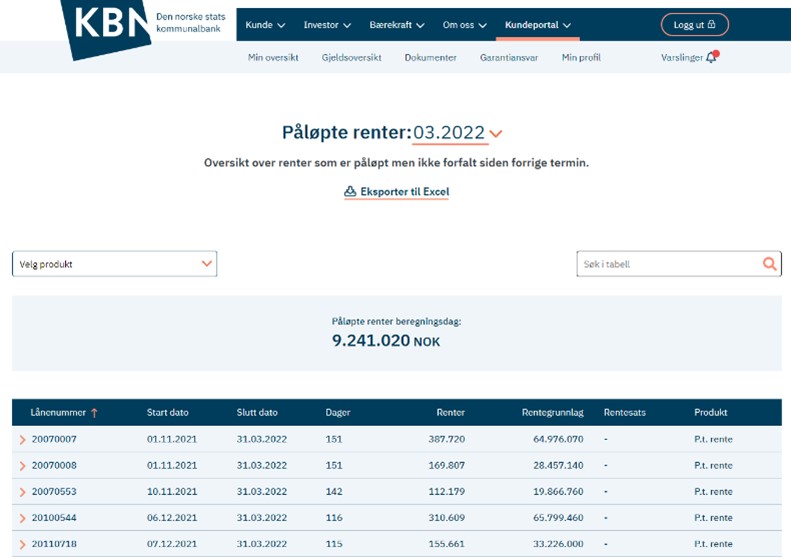Click the search magnifier icon

769,264
